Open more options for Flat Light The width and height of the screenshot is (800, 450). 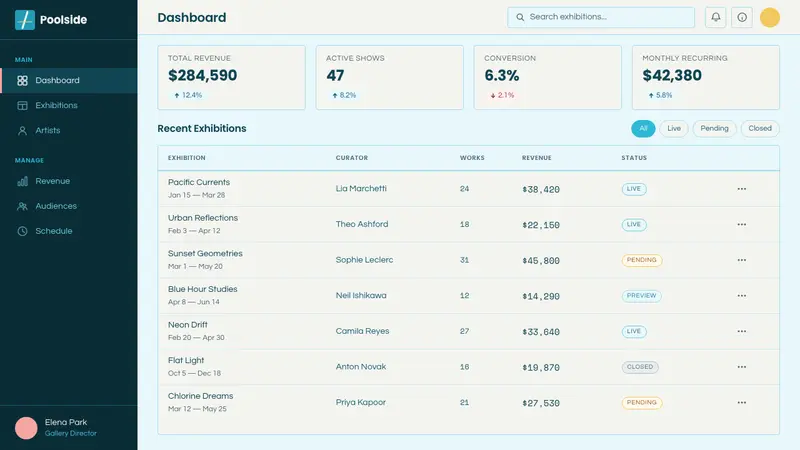(x=742, y=367)
